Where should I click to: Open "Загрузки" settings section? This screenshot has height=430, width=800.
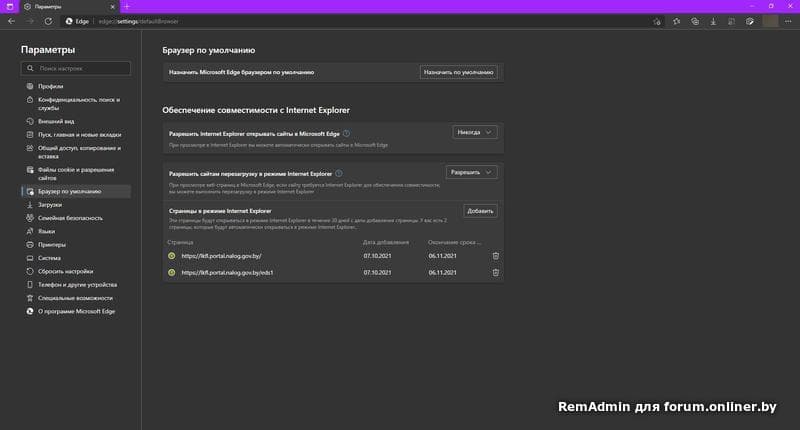(51, 204)
